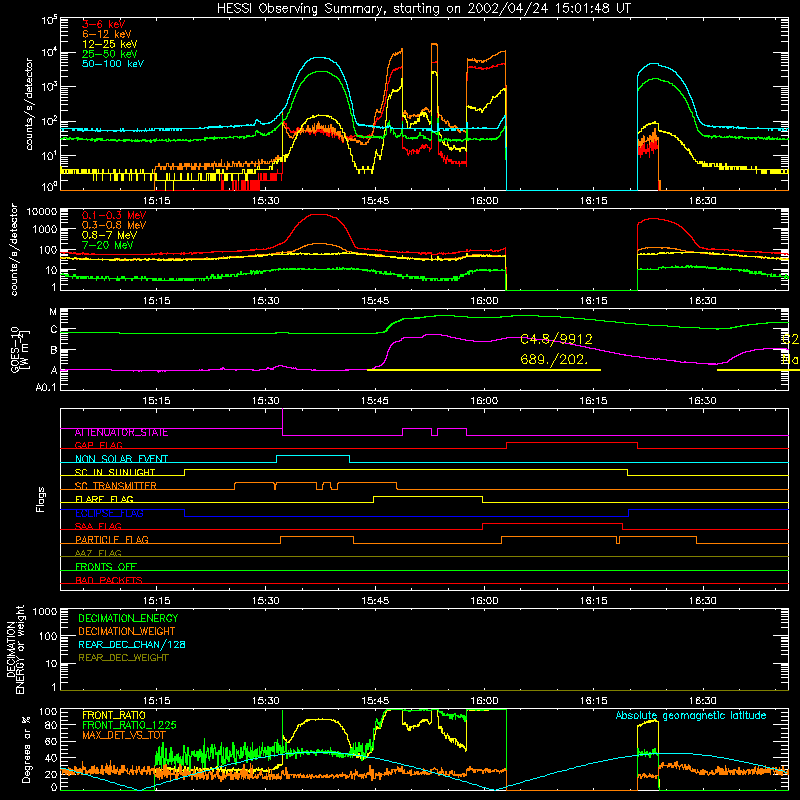Click the yellow flare duration bar under C4.8
The height and width of the screenshot is (800, 800).
[x=484, y=370]
